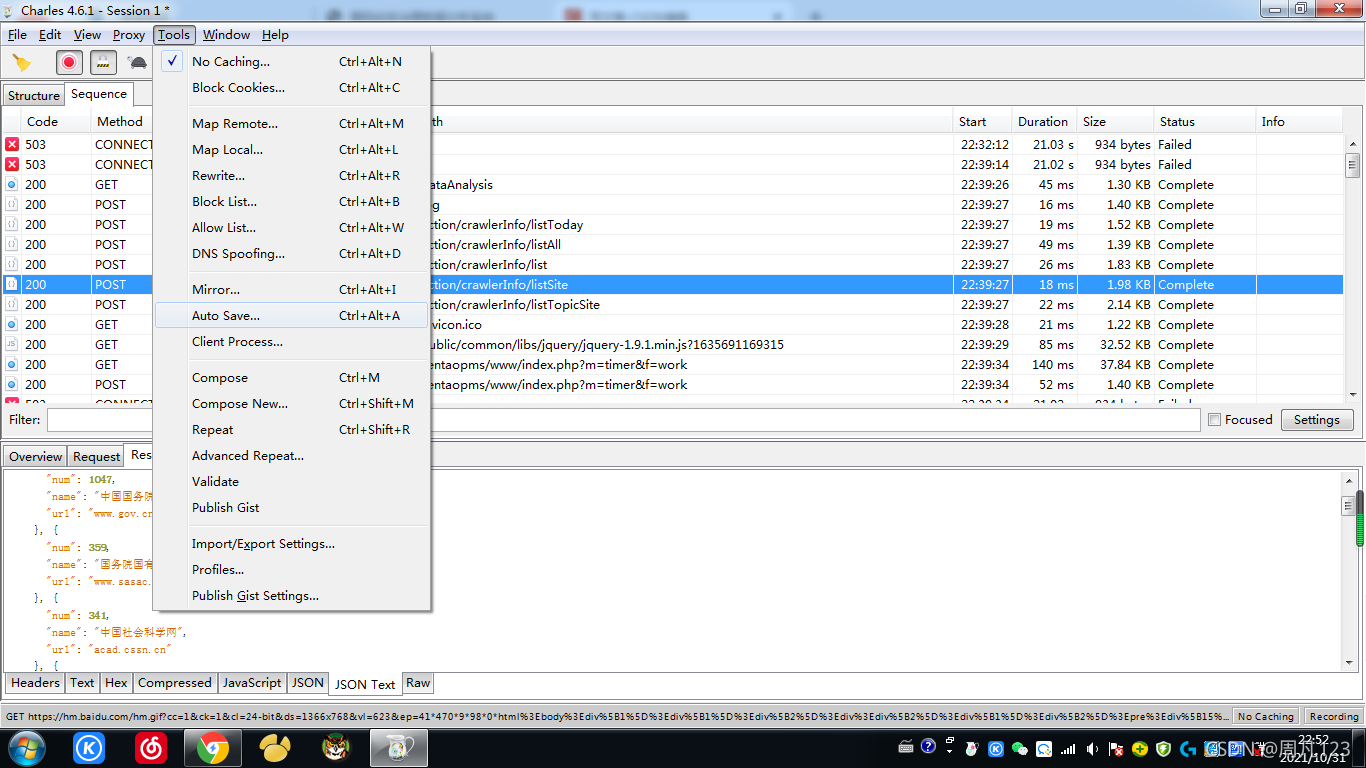The width and height of the screenshot is (1366, 768).
Task: Select the row with path listToday
Action: tap(672, 224)
